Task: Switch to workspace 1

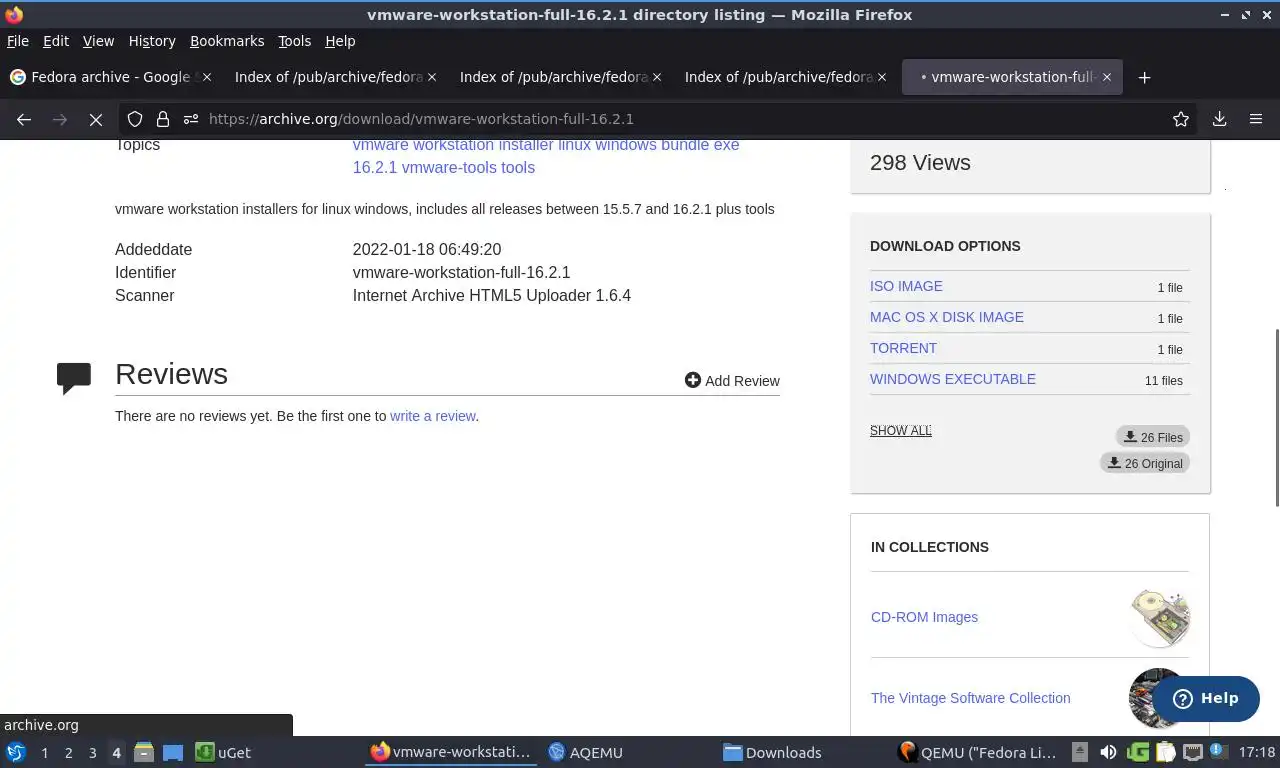Action: coord(44,753)
